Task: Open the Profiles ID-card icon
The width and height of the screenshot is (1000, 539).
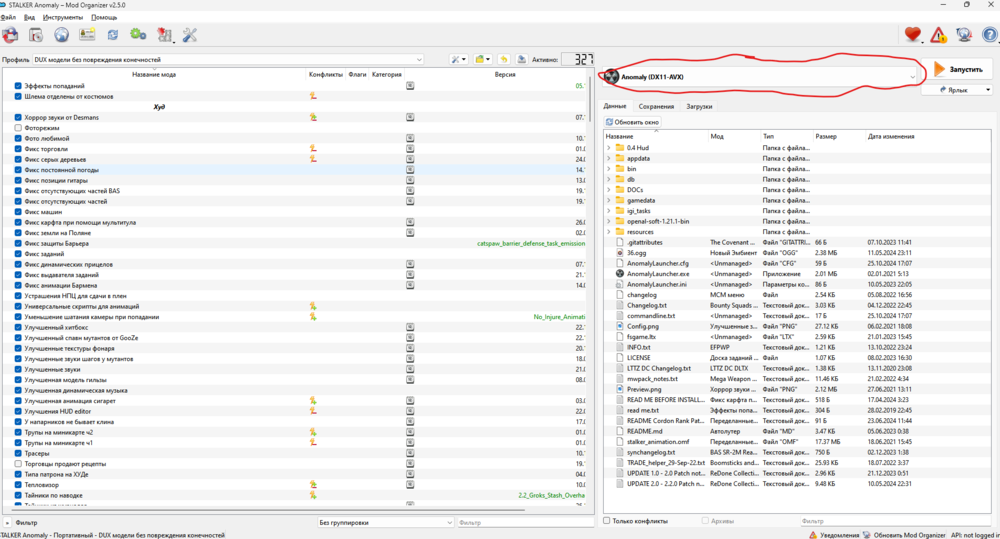Action: point(87,35)
